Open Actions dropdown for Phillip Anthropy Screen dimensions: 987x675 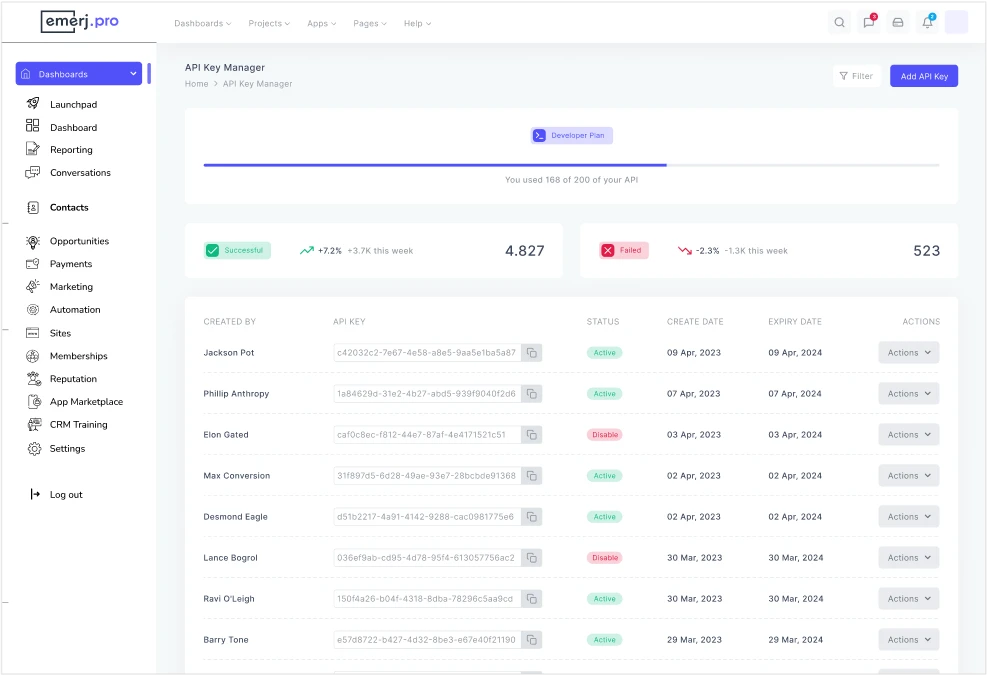pos(908,394)
